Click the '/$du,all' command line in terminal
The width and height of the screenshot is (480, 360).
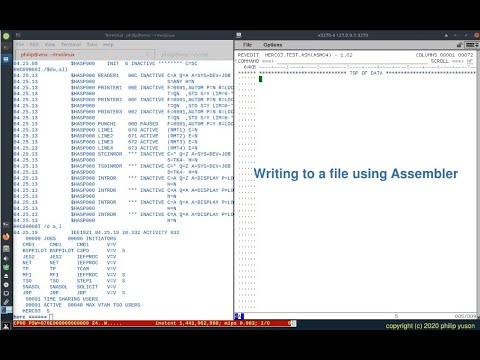tap(40, 69)
